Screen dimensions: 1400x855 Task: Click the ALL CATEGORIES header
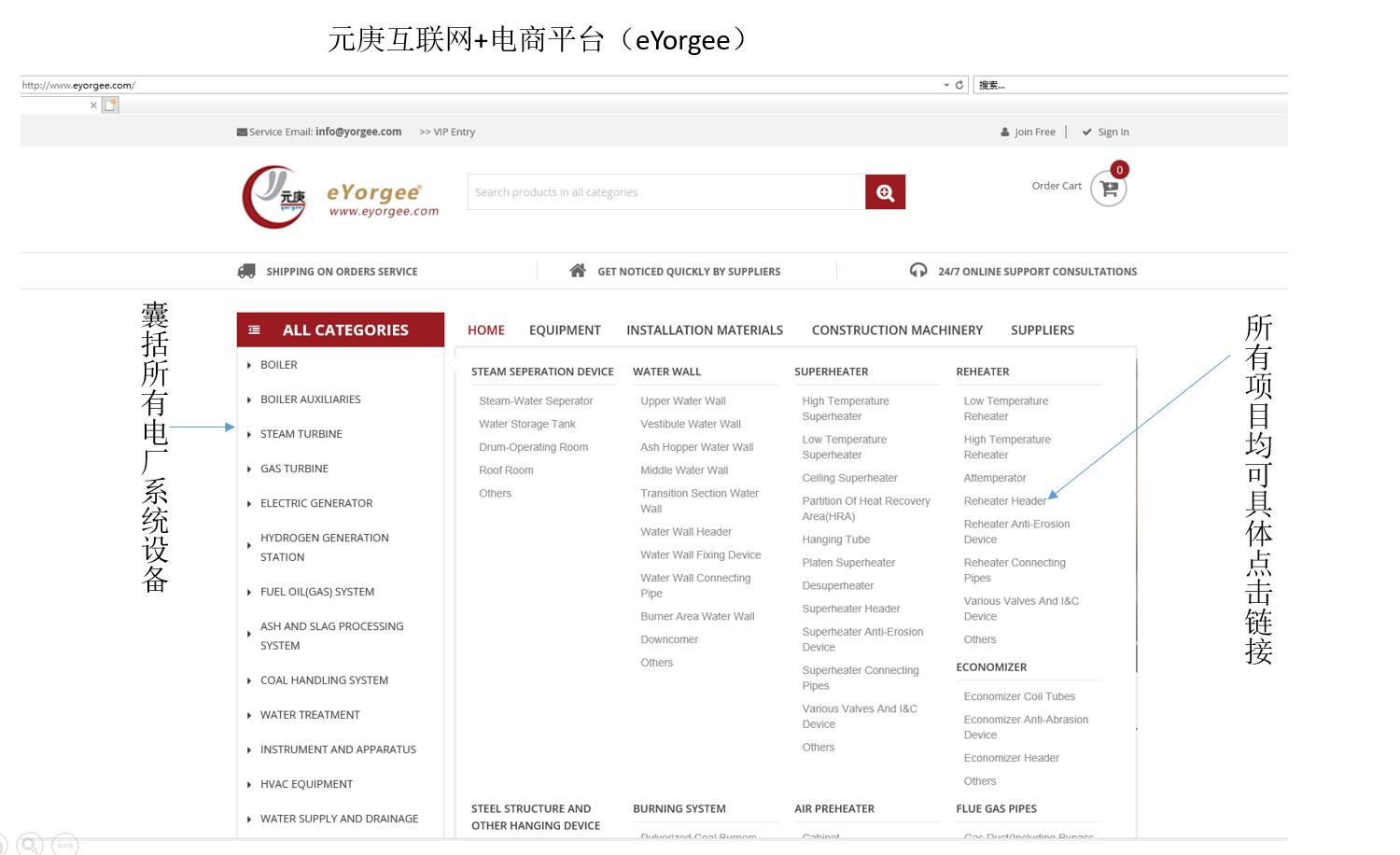[341, 329]
